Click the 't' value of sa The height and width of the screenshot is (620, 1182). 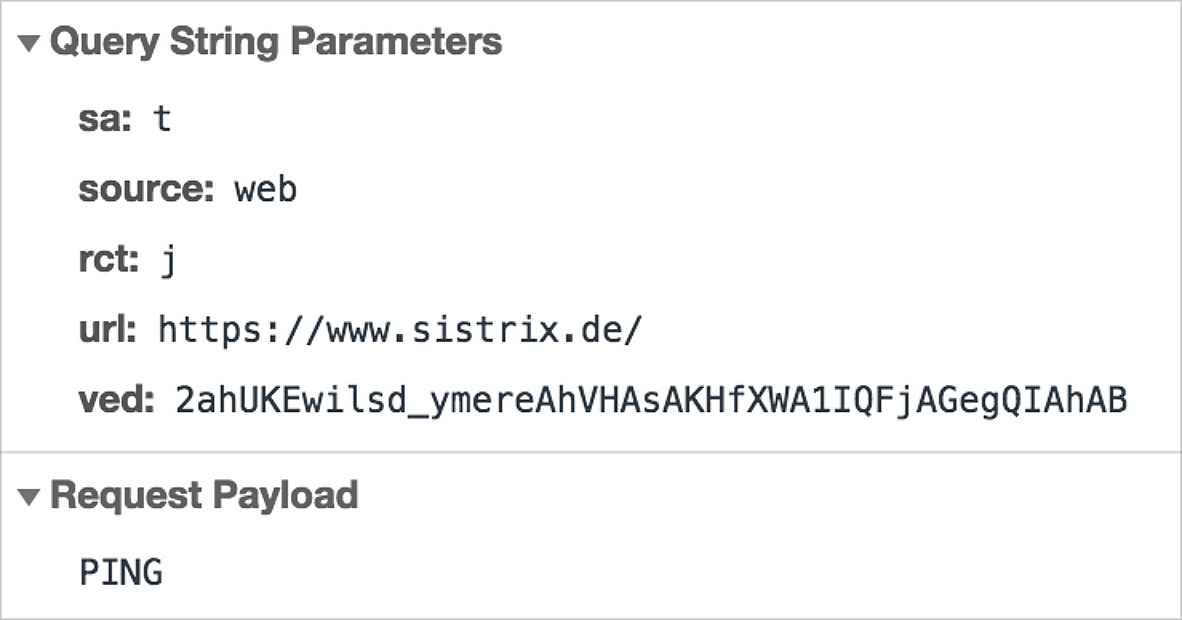click(162, 119)
